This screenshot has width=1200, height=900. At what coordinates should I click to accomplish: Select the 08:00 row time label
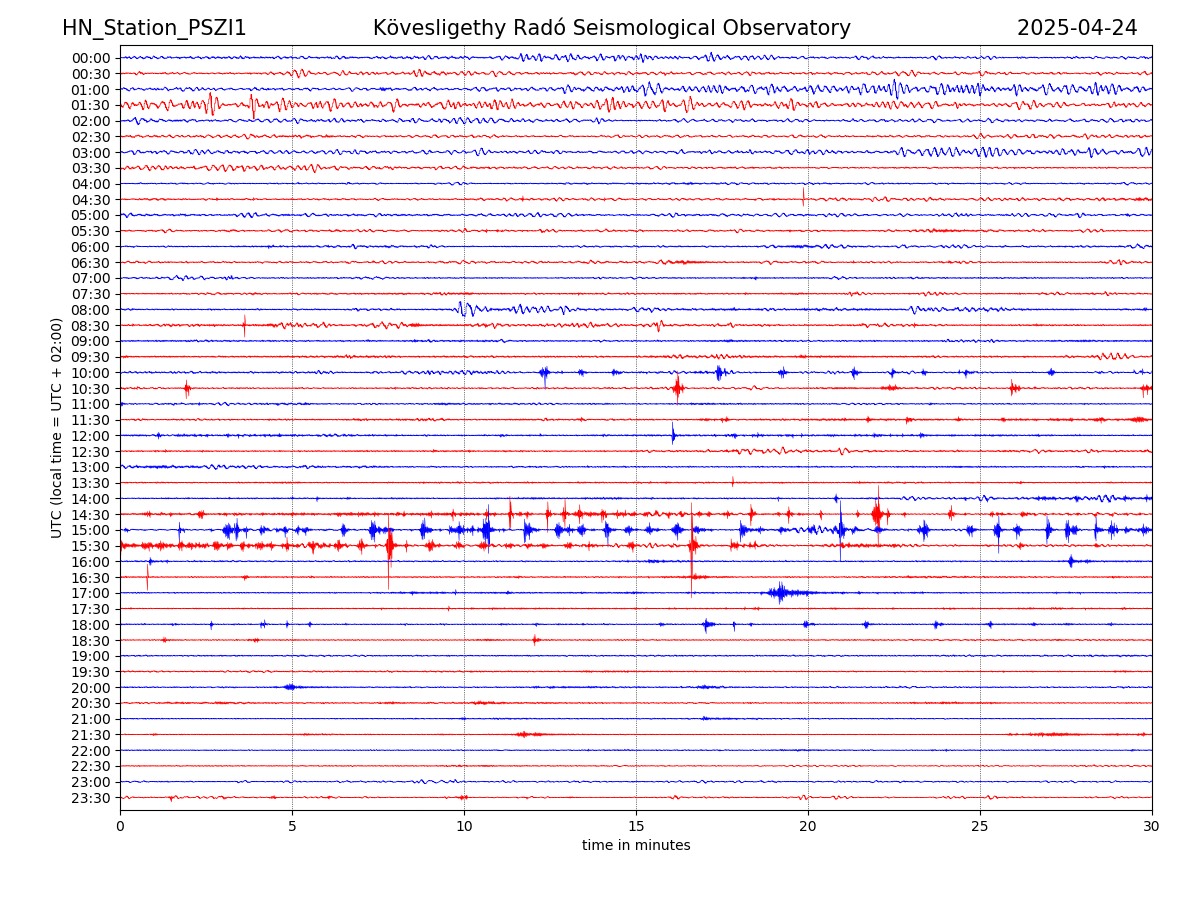(x=91, y=310)
